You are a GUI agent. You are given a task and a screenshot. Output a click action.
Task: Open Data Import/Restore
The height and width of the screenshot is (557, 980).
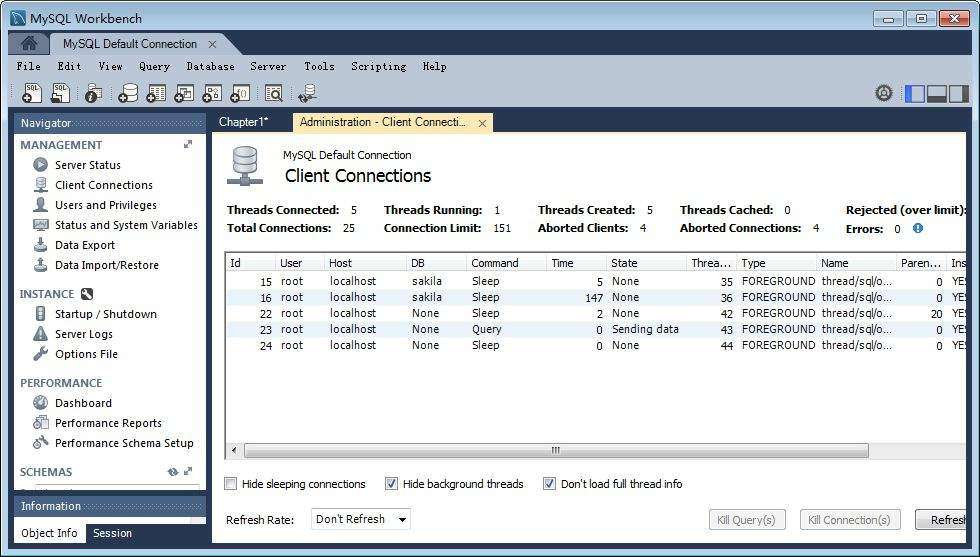(x=107, y=265)
